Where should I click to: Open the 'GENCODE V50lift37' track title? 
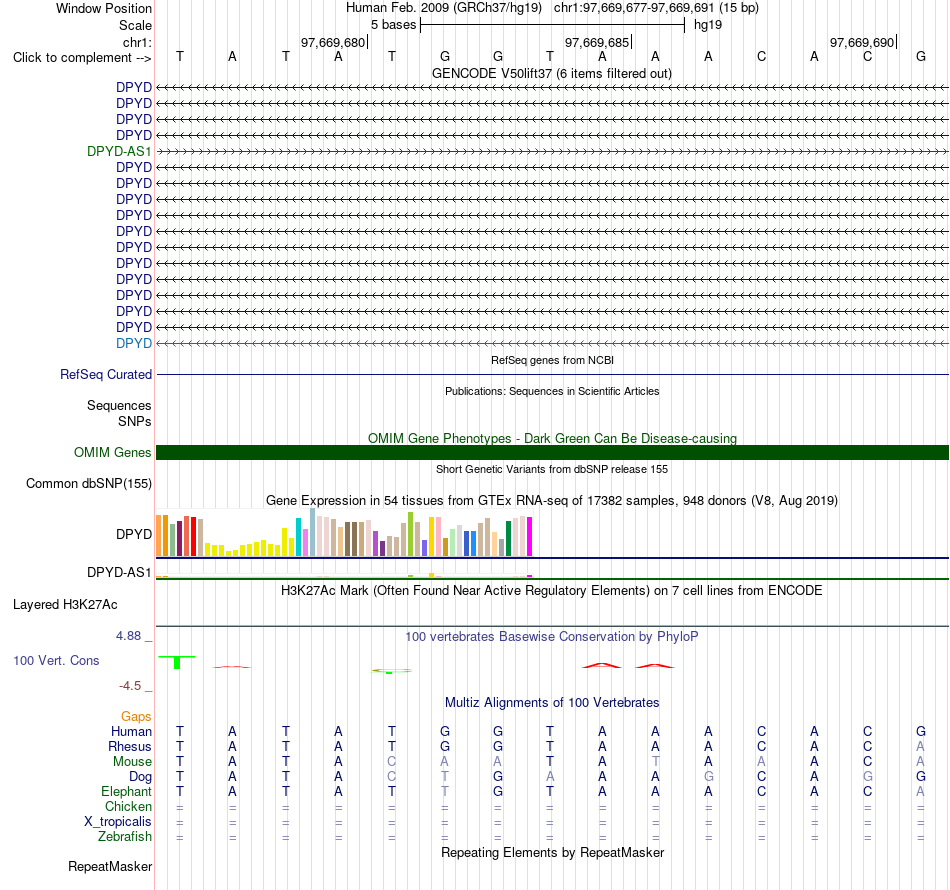click(x=551, y=73)
